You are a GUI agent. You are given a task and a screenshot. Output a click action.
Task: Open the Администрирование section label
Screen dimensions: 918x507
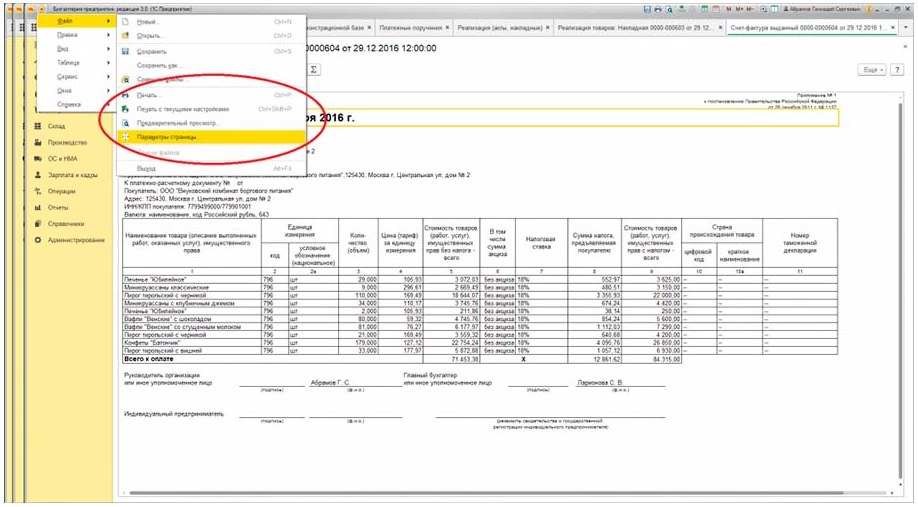[x=77, y=240]
